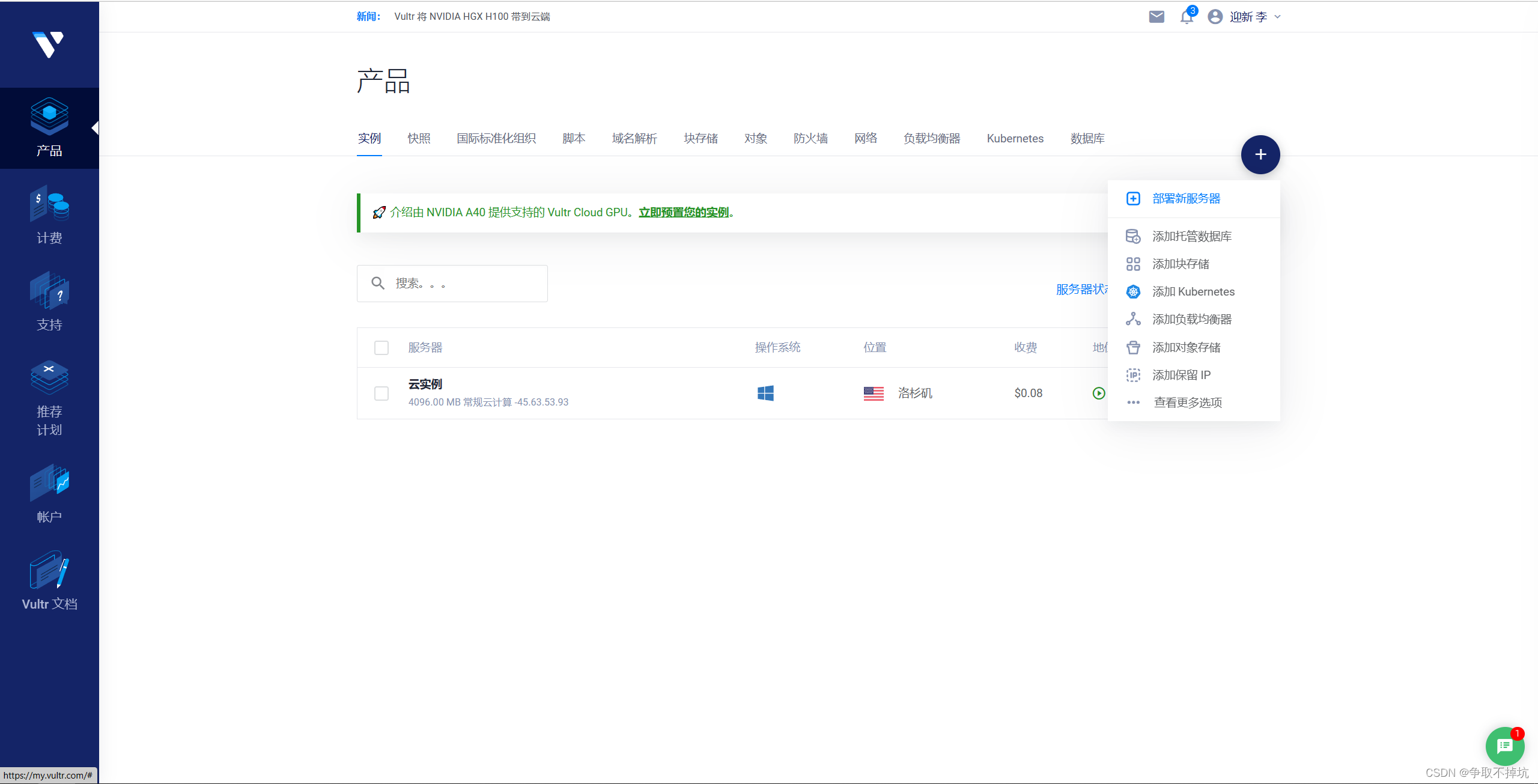1538x784 pixels.
Task: Select 添加 Kubernetes from the add menu
Action: (1193, 292)
